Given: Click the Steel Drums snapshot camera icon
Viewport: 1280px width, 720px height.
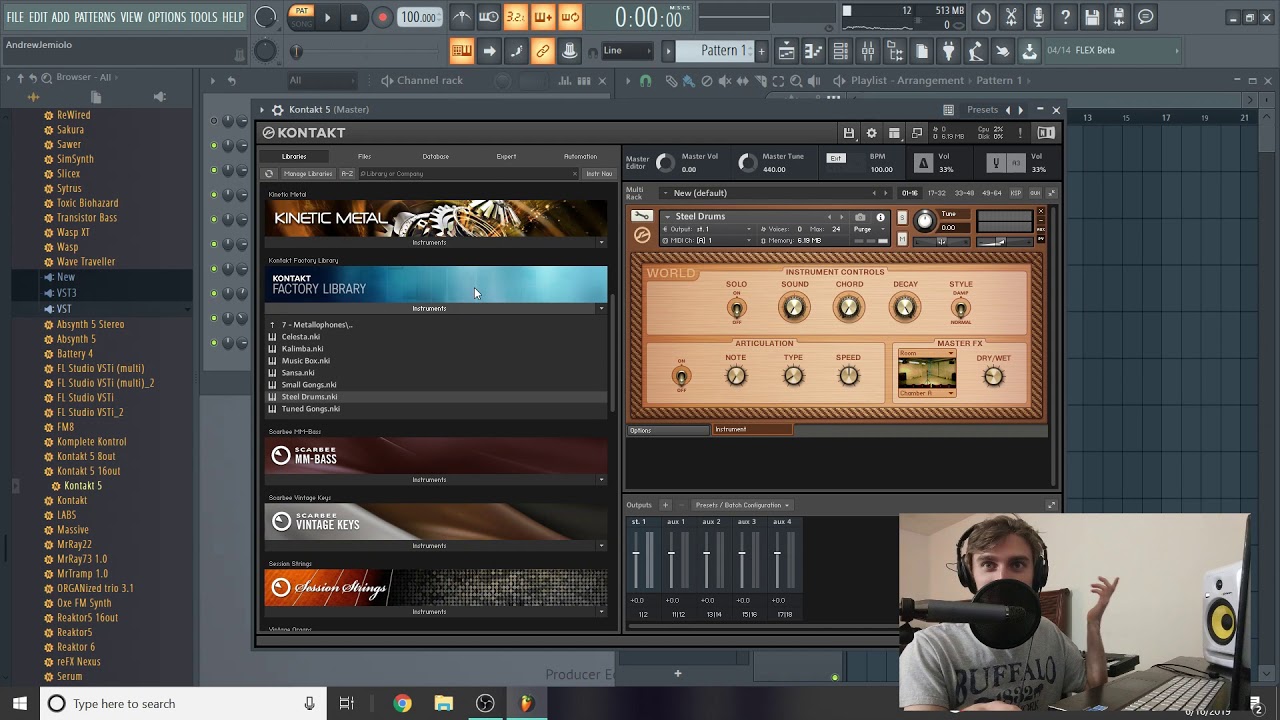Looking at the screenshot, I should pos(860,217).
